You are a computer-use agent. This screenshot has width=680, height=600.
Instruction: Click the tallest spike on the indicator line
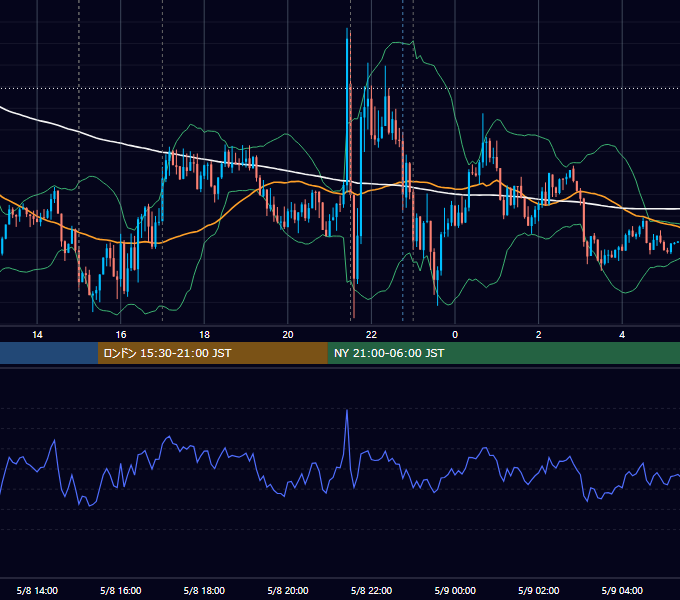pos(347,411)
